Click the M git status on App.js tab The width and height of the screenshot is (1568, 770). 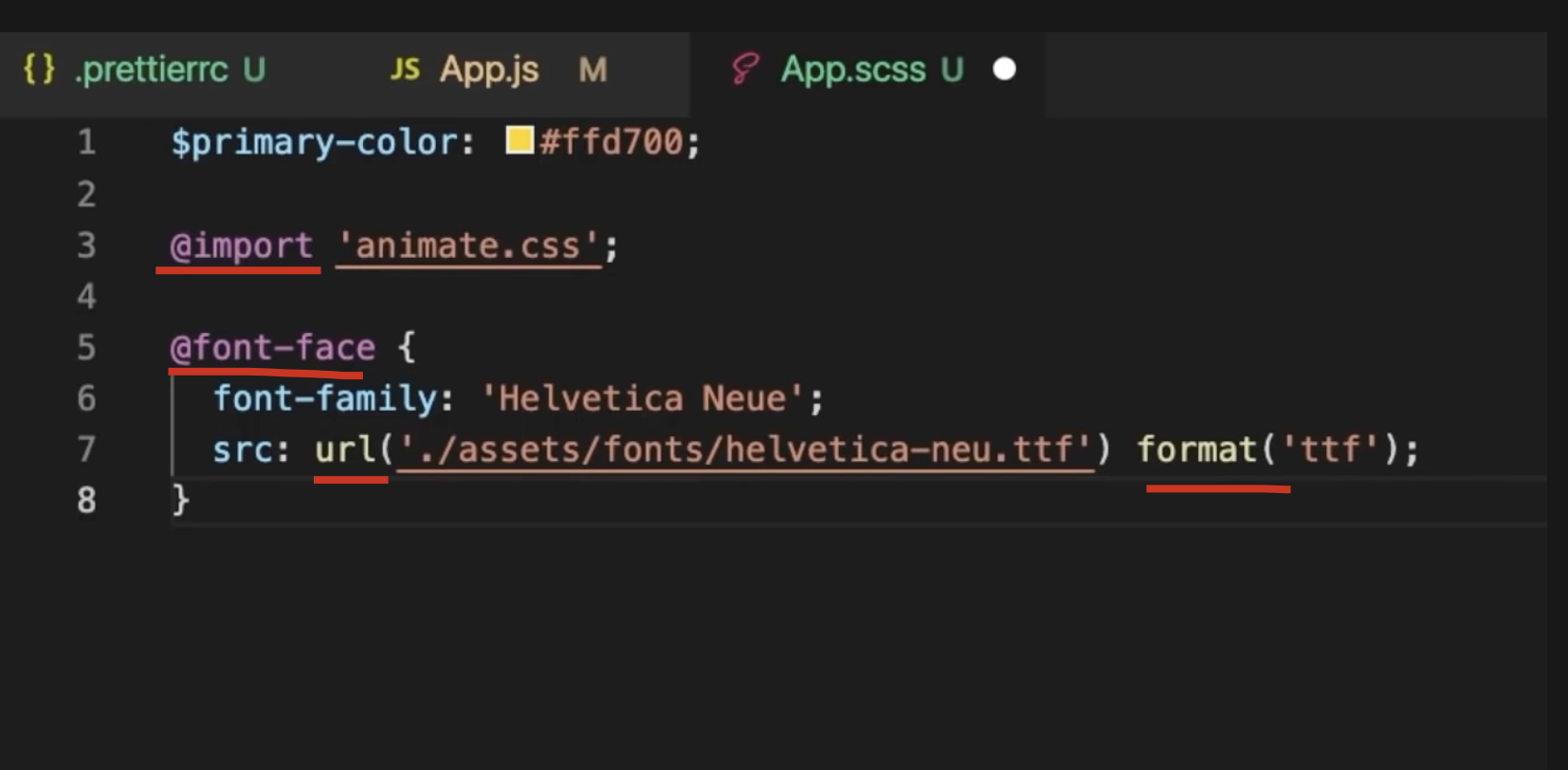click(x=593, y=69)
